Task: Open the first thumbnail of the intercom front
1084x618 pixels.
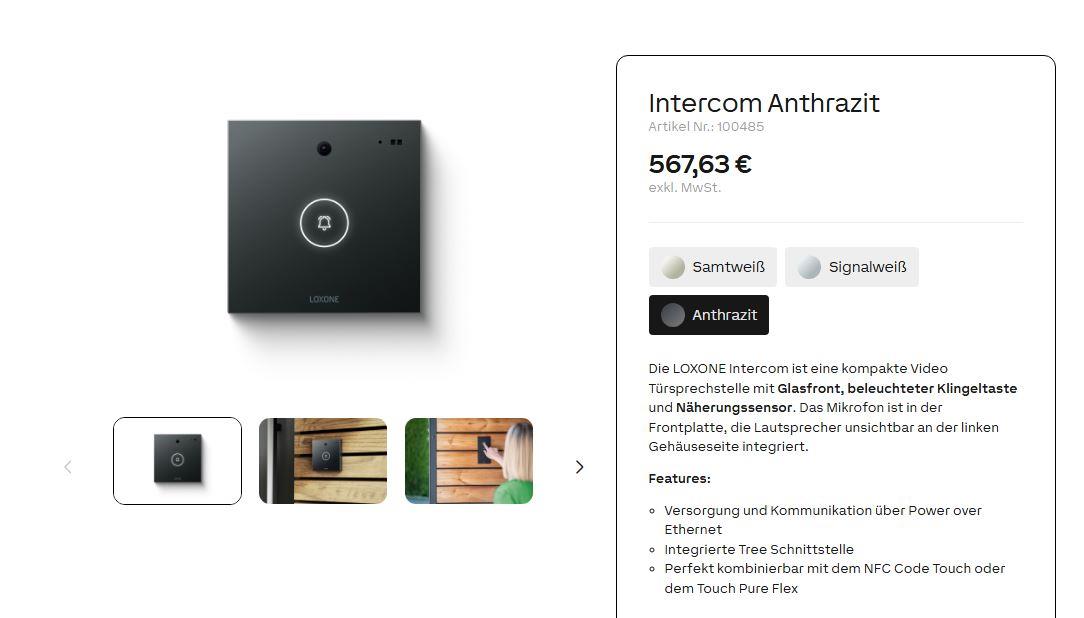Action: click(x=178, y=461)
